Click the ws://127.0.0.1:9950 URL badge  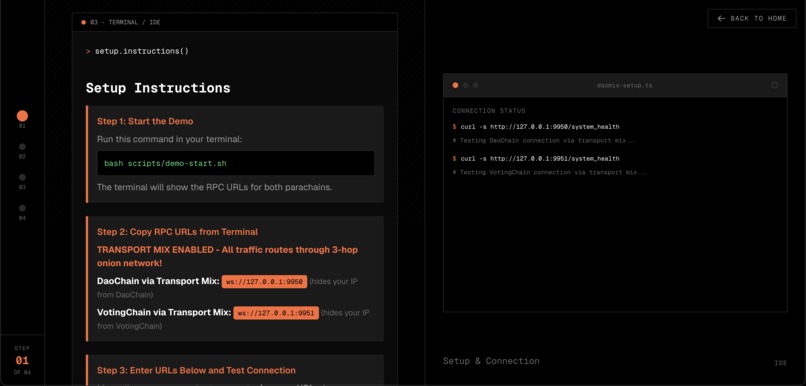(264, 282)
